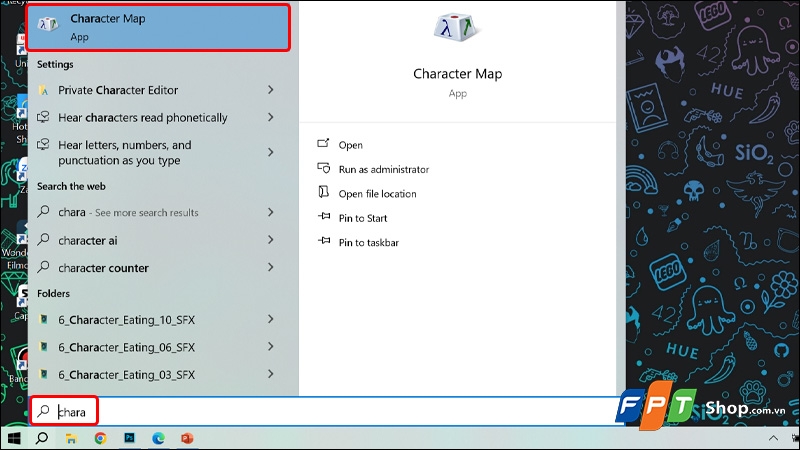Click search icon beside 'character ai'

pos(44,239)
